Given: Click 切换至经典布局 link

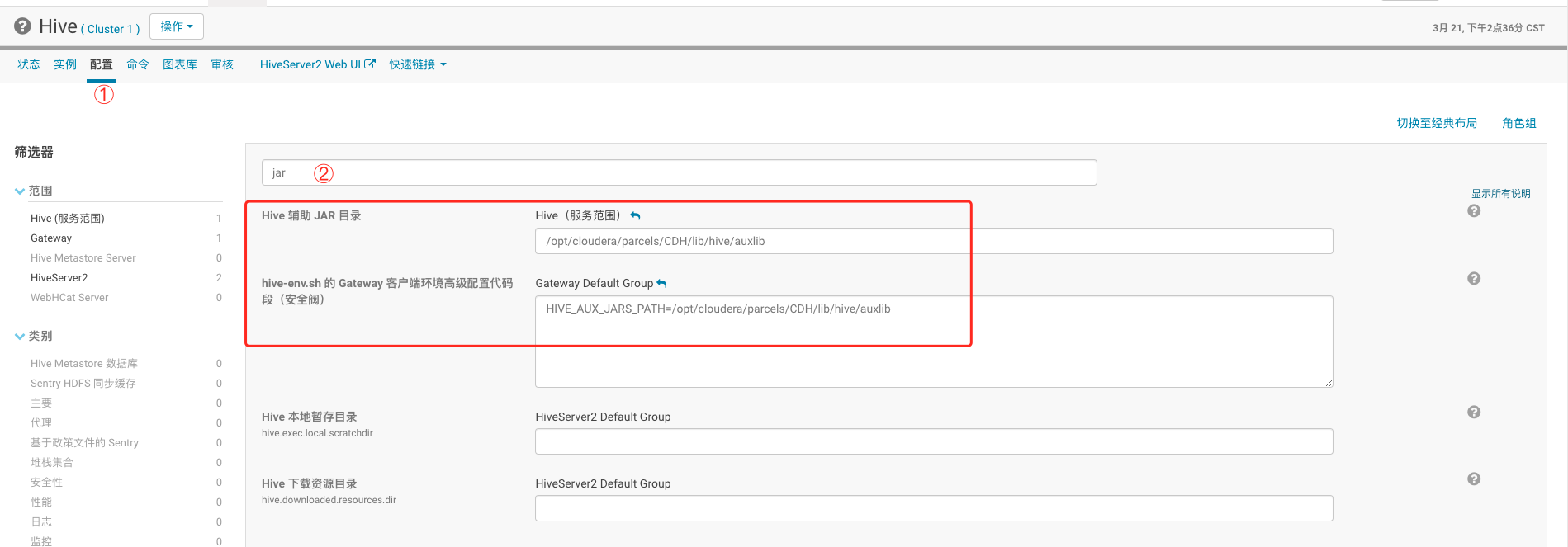Looking at the screenshot, I should pos(1437,123).
